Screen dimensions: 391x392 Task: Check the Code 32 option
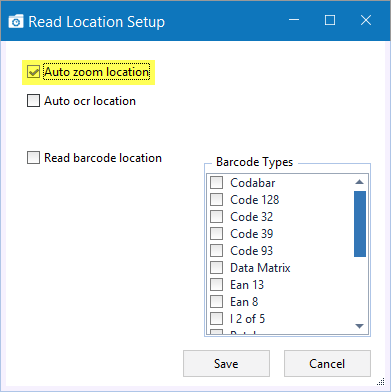click(x=216, y=217)
